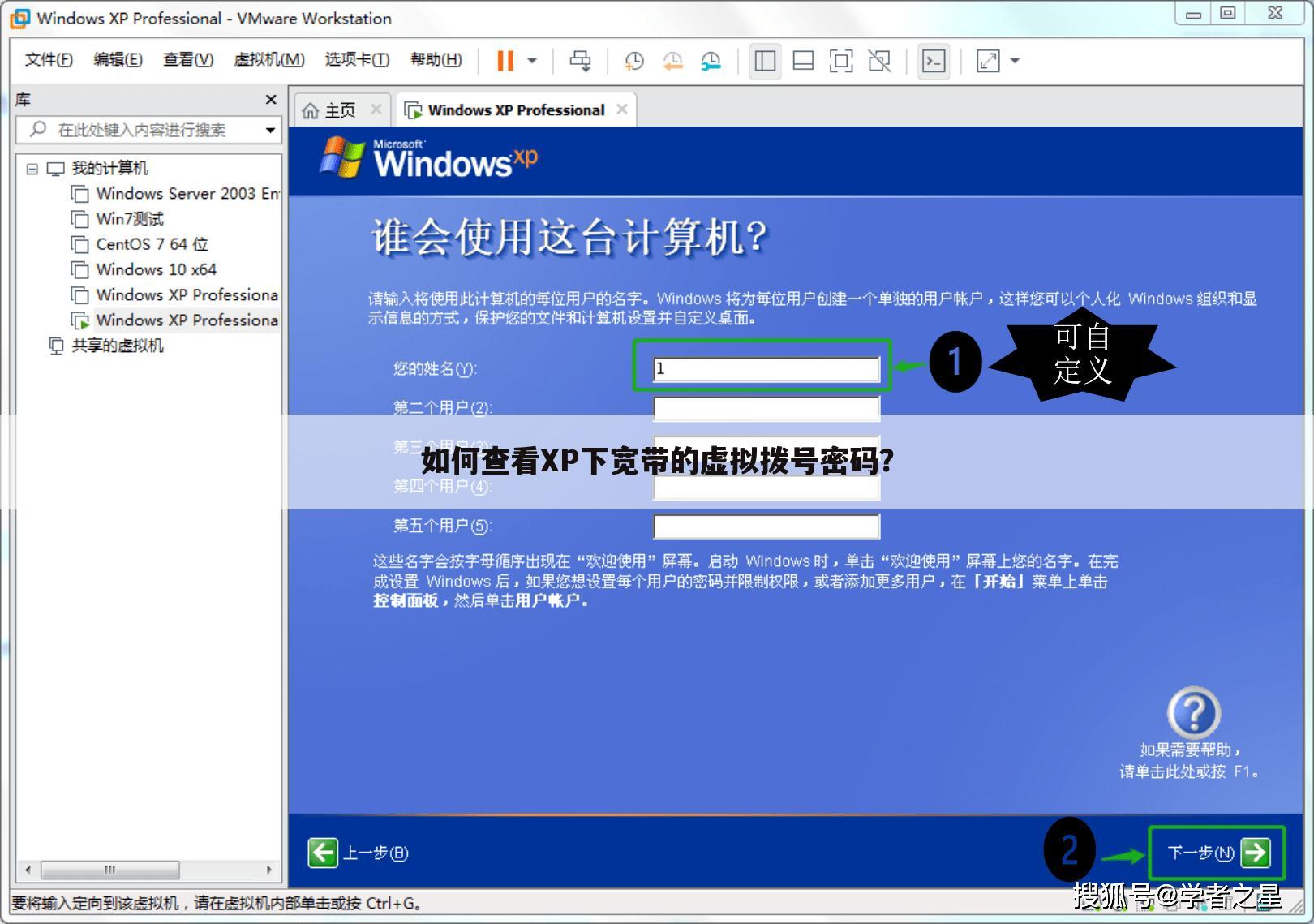Click the Windows XP logo
The height and width of the screenshot is (924, 1314).
(x=430, y=158)
